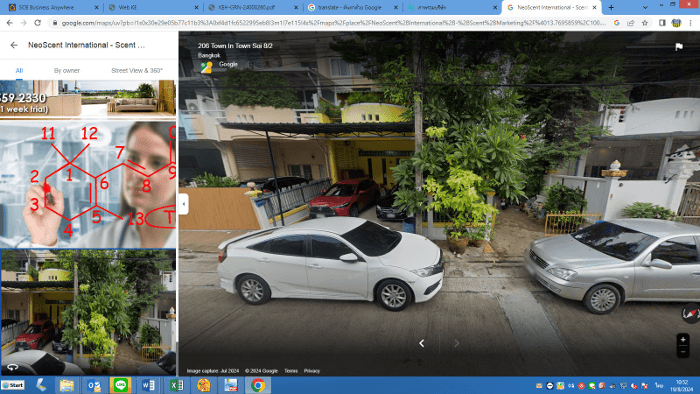Viewport: 700px width, 394px height.
Task: Show the next street view image
Action: [x=456, y=343]
